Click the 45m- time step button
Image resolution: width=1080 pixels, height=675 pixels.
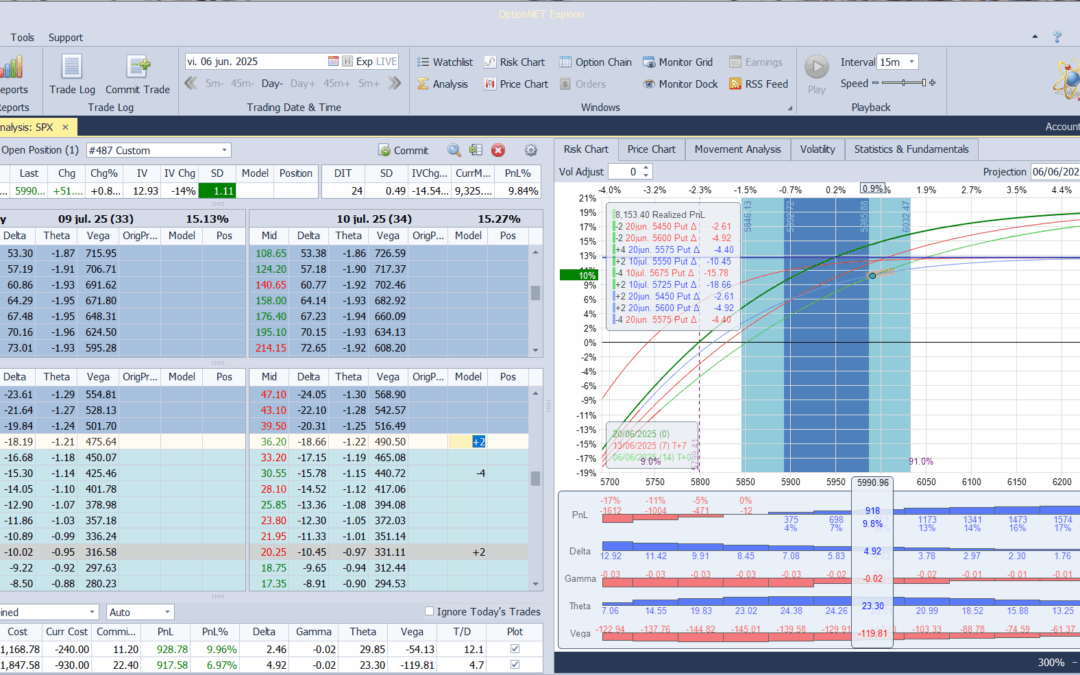pos(242,83)
